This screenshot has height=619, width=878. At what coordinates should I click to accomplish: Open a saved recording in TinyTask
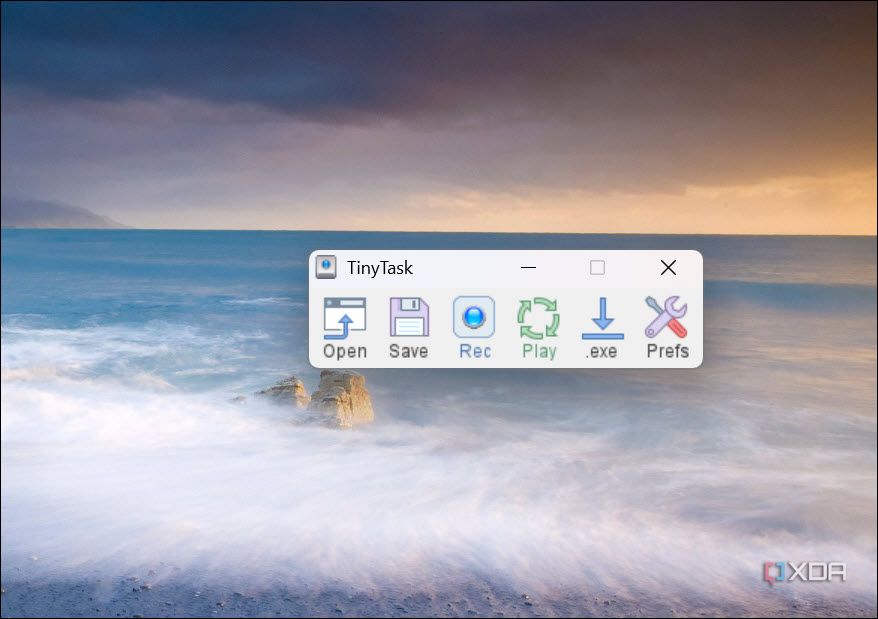[x=345, y=328]
